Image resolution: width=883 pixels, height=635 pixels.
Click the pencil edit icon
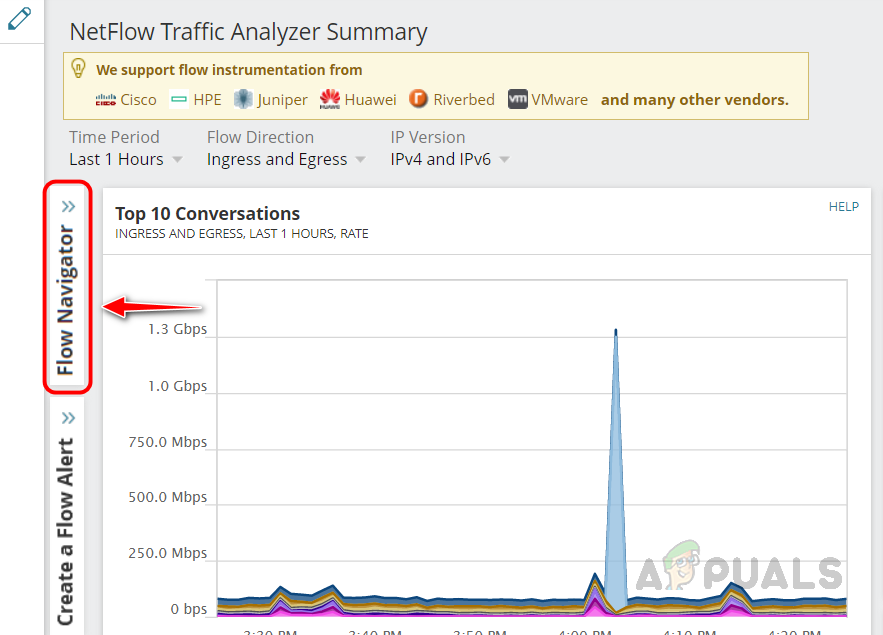[19, 19]
